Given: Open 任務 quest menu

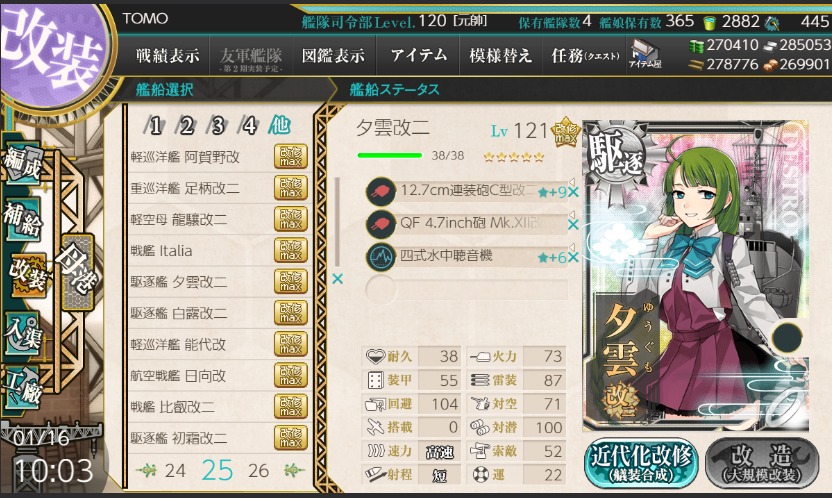Looking at the screenshot, I should 585,55.
